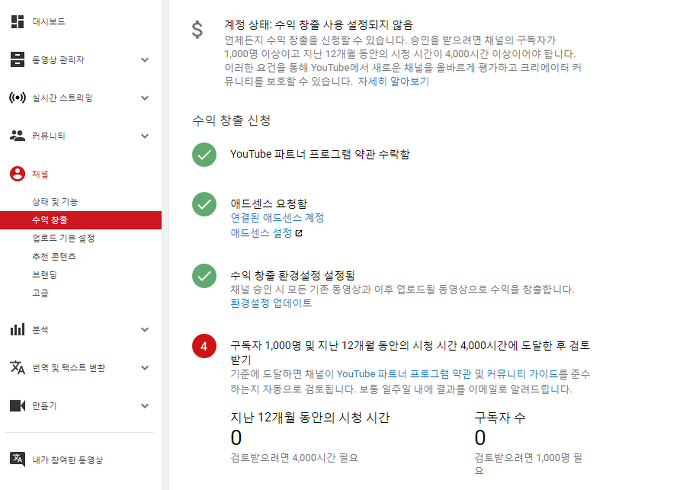Image resolution: width=683 pixels, height=490 pixels.
Task: Click the 동영상 관리자 video manager icon
Action: click(x=17, y=59)
